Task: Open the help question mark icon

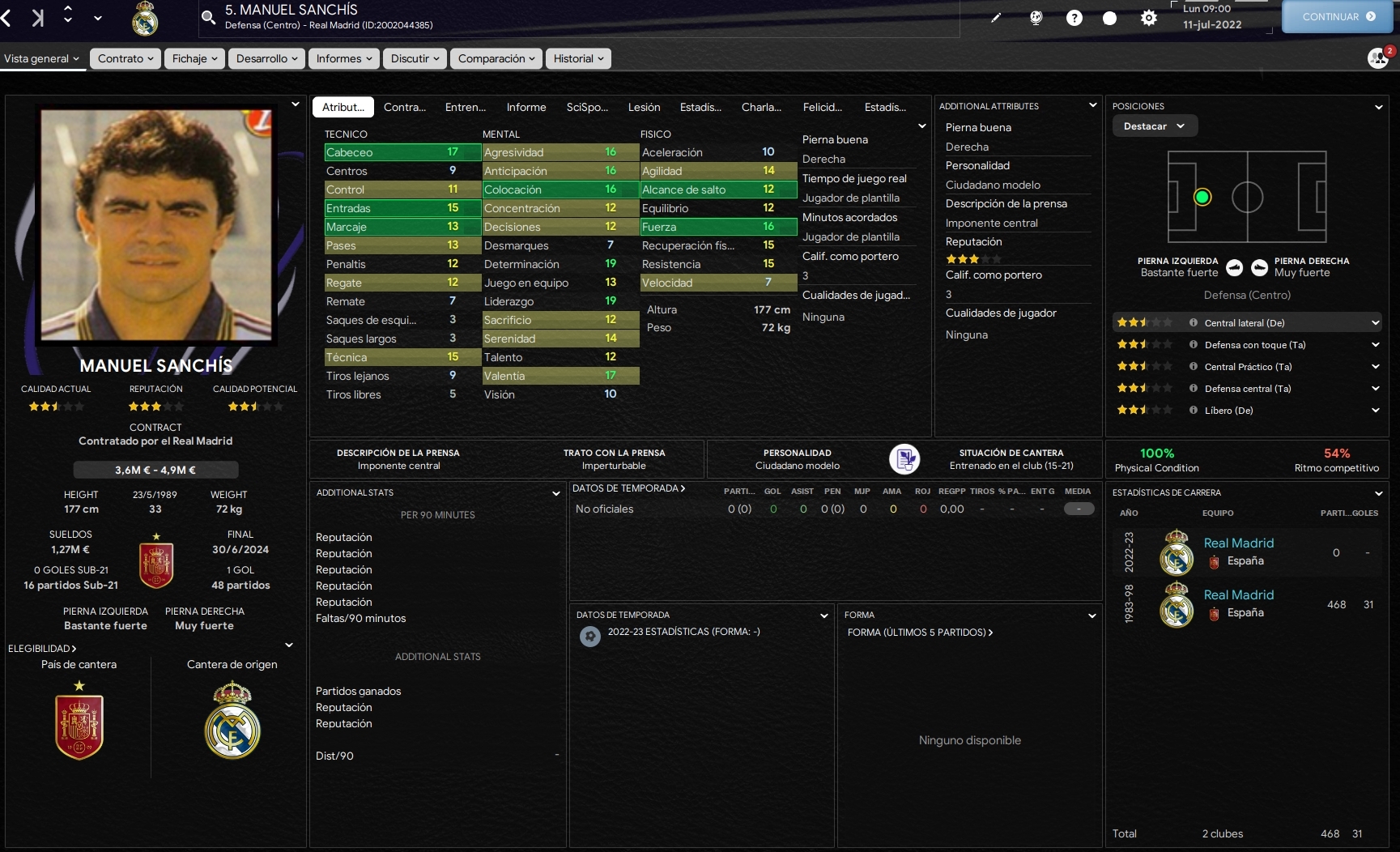Action: [x=1074, y=18]
